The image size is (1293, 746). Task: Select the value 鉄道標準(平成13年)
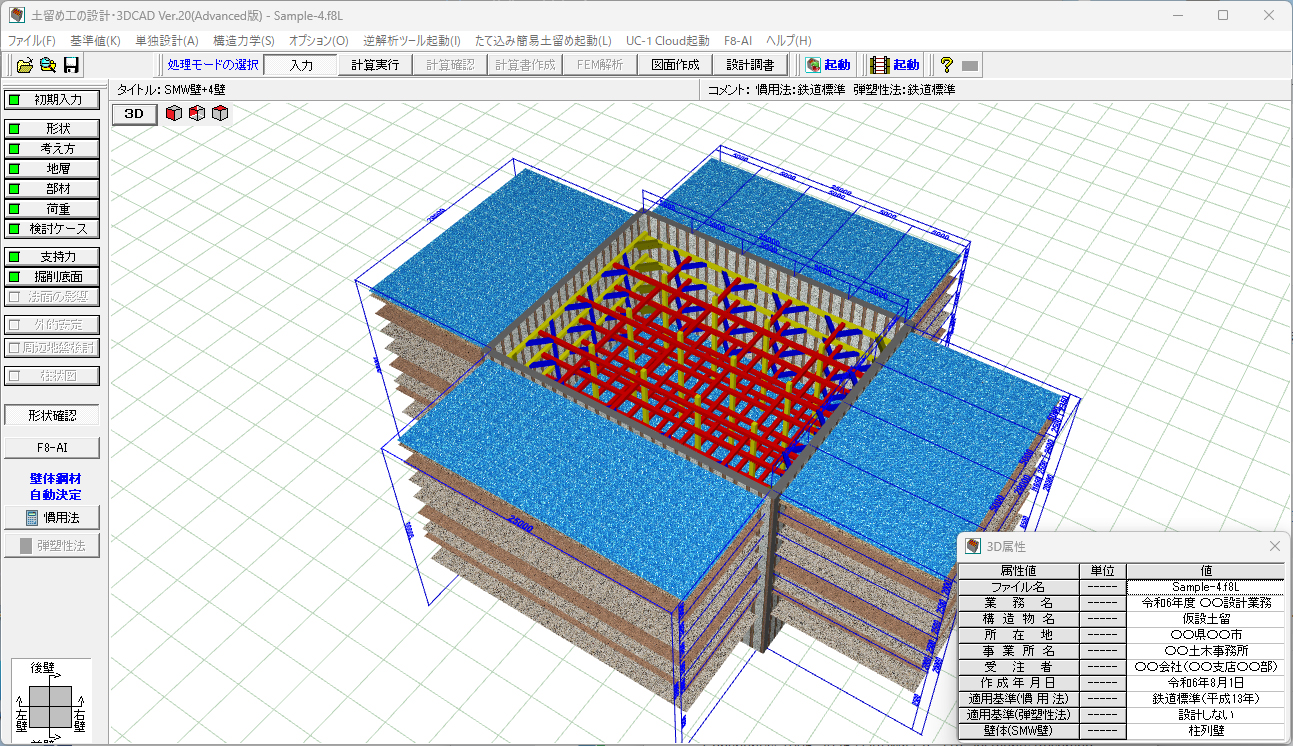click(x=1205, y=699)
